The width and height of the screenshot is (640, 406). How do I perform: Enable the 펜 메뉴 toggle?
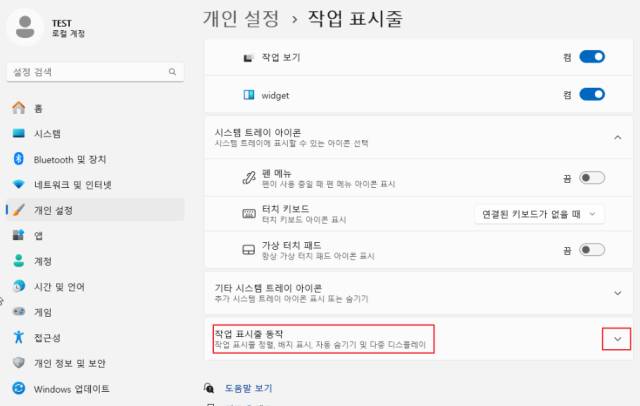pos(592,178)
